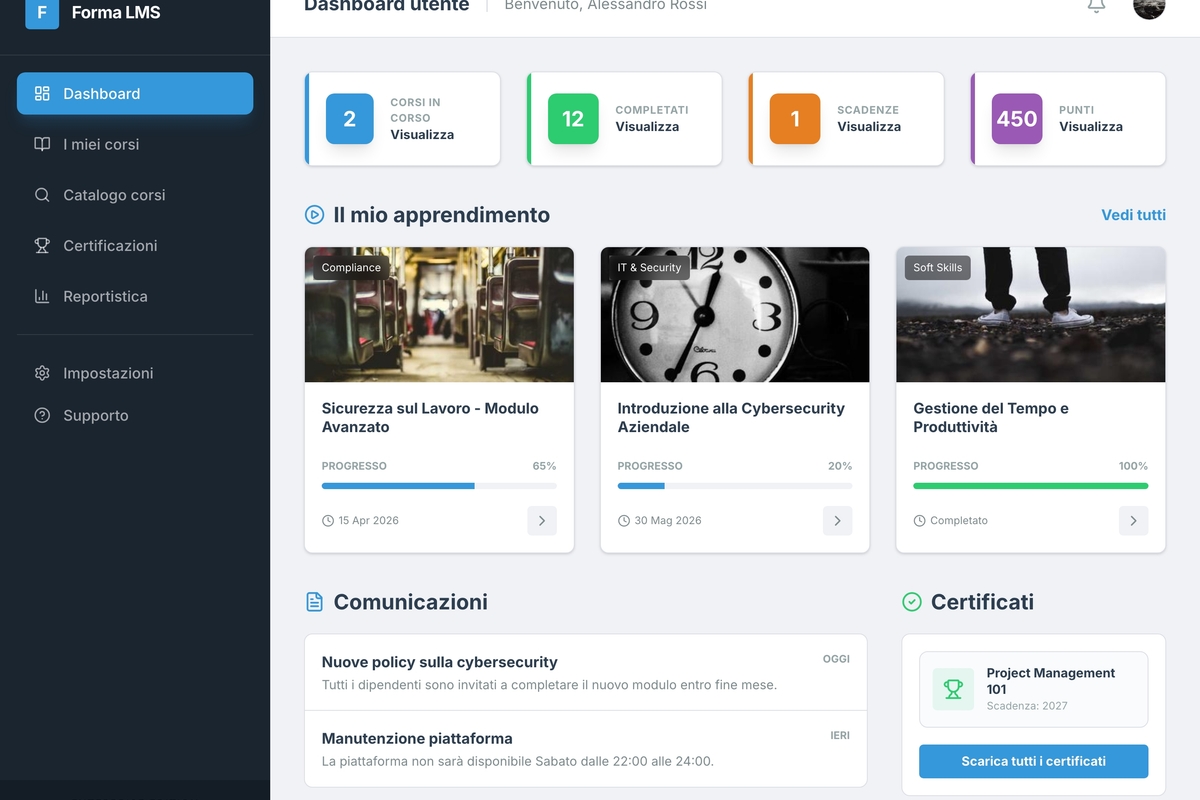1200x800 pixels.
Task: Click the document icon beside Comunicazioni
Action: (314, 602)
